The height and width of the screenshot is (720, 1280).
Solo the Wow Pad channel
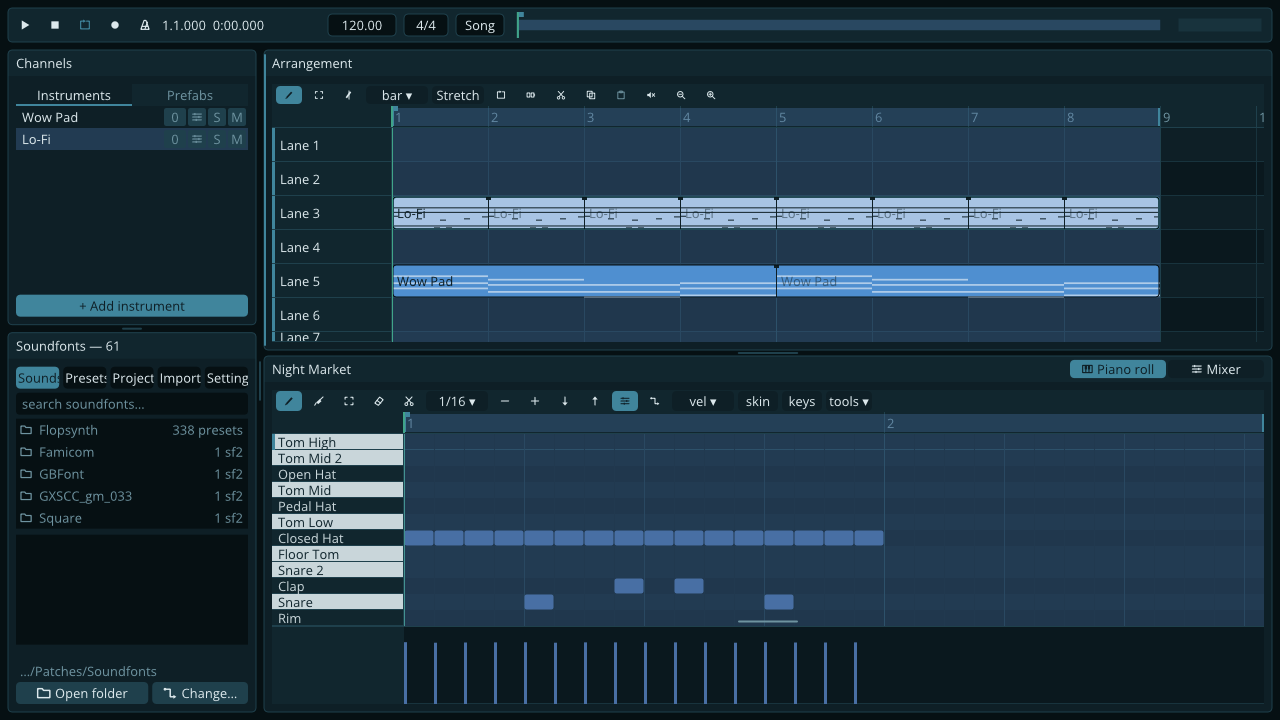tap(217, 117)
